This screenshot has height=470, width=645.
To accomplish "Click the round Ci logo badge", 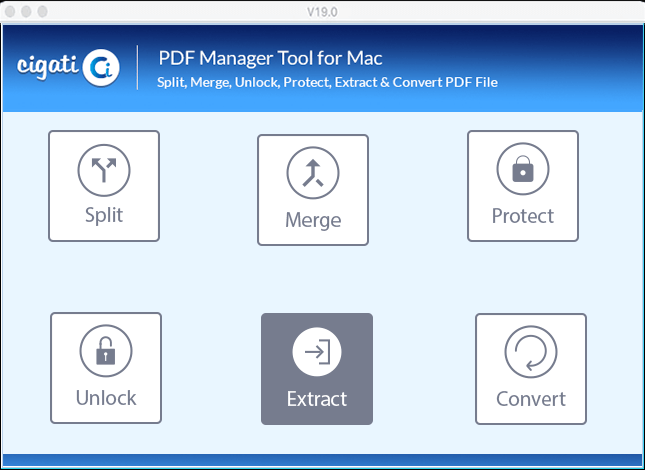I will pyautogui.click(x=101, y=67).
